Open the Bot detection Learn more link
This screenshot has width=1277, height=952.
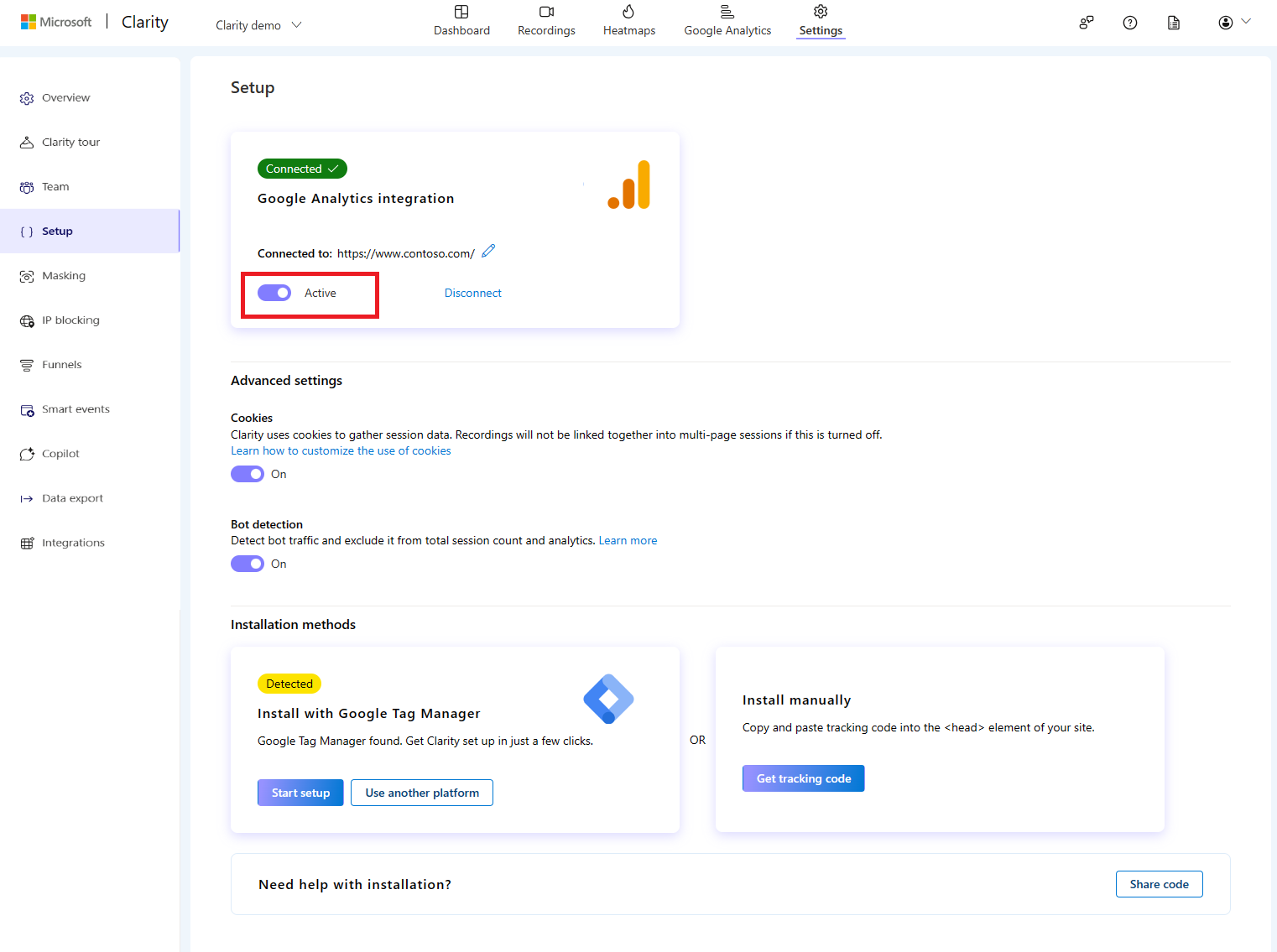[628, 540]
